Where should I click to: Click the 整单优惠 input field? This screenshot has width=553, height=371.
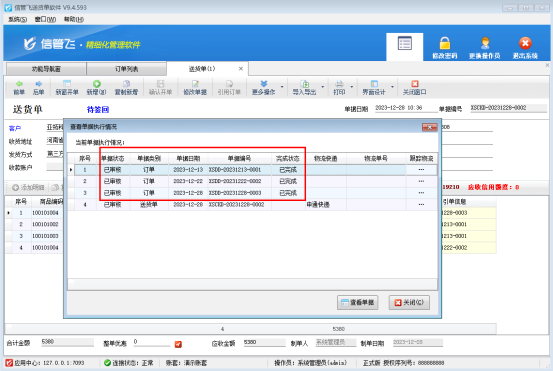(152, 342)
